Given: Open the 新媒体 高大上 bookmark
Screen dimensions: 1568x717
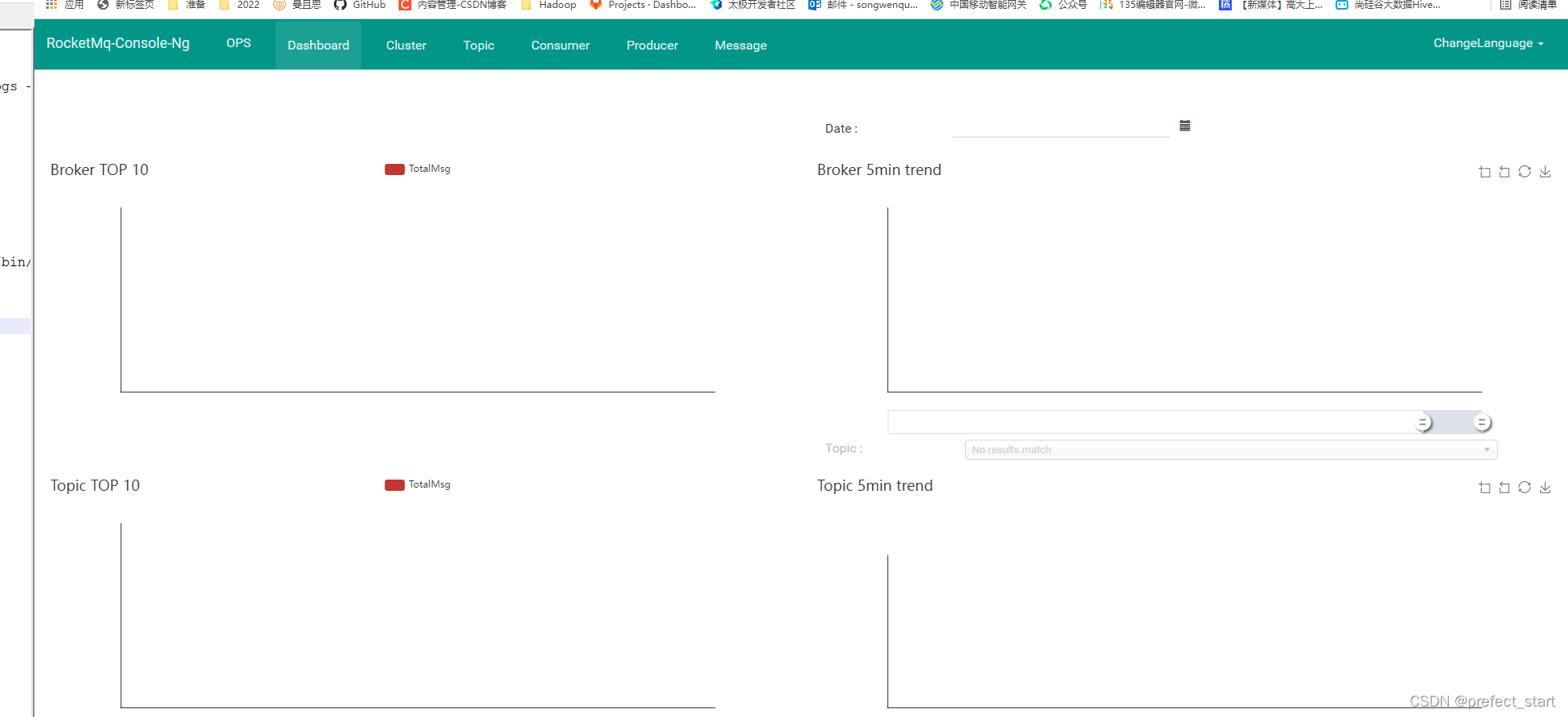Looking at the screenshot, I should pos(1271,5).
